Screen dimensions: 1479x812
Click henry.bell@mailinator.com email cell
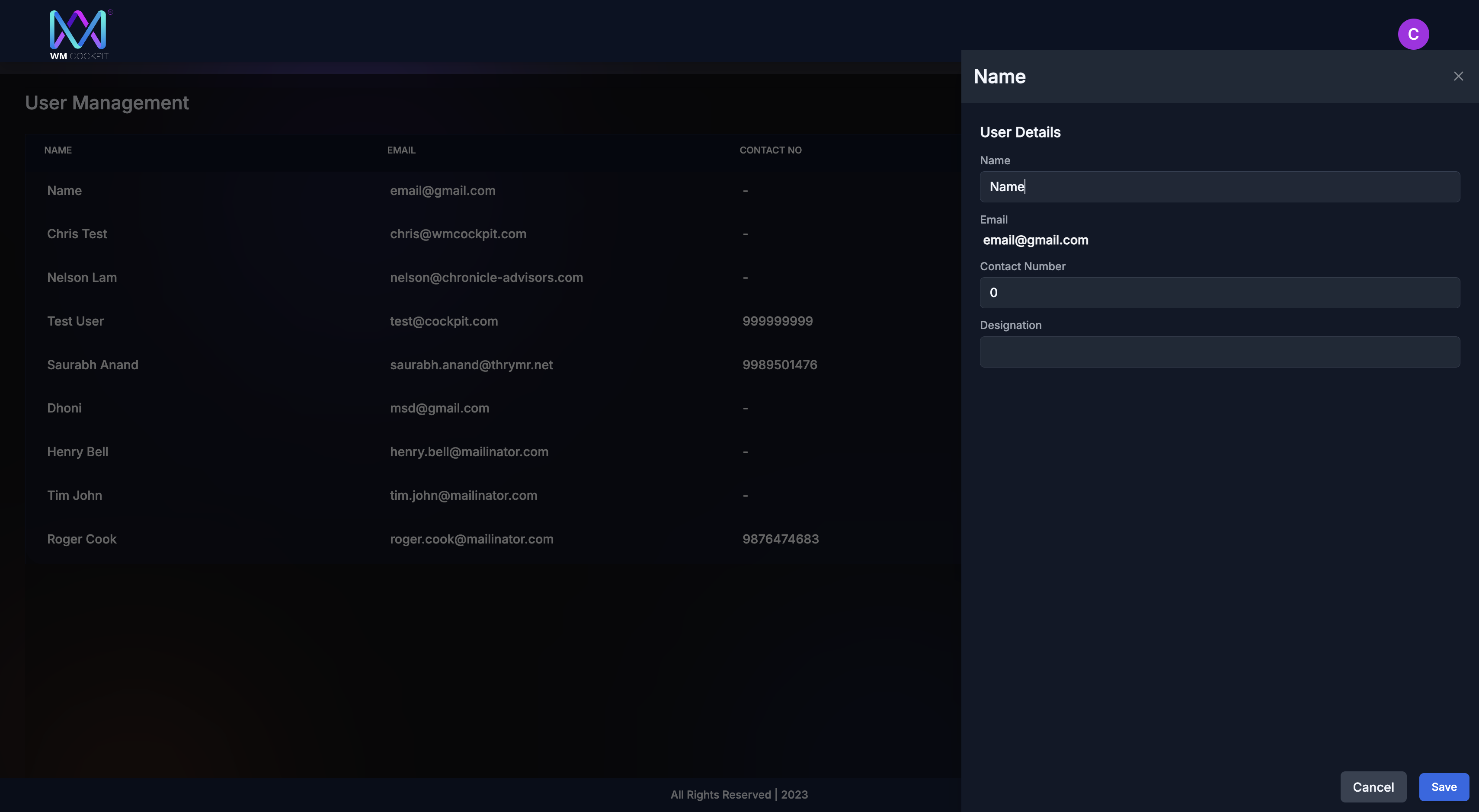(468, 452)
